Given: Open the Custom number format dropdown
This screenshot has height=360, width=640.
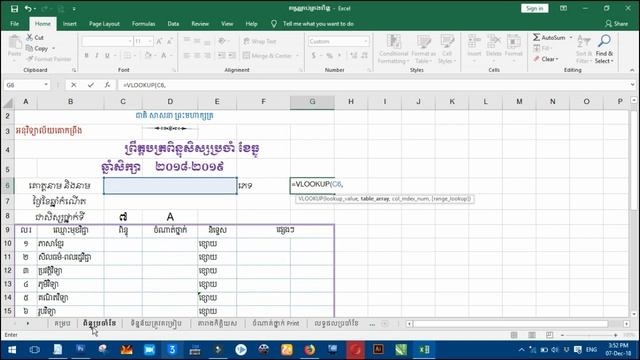Looking at the screenshot, I should pyautogui.click(x=365, y=41).
